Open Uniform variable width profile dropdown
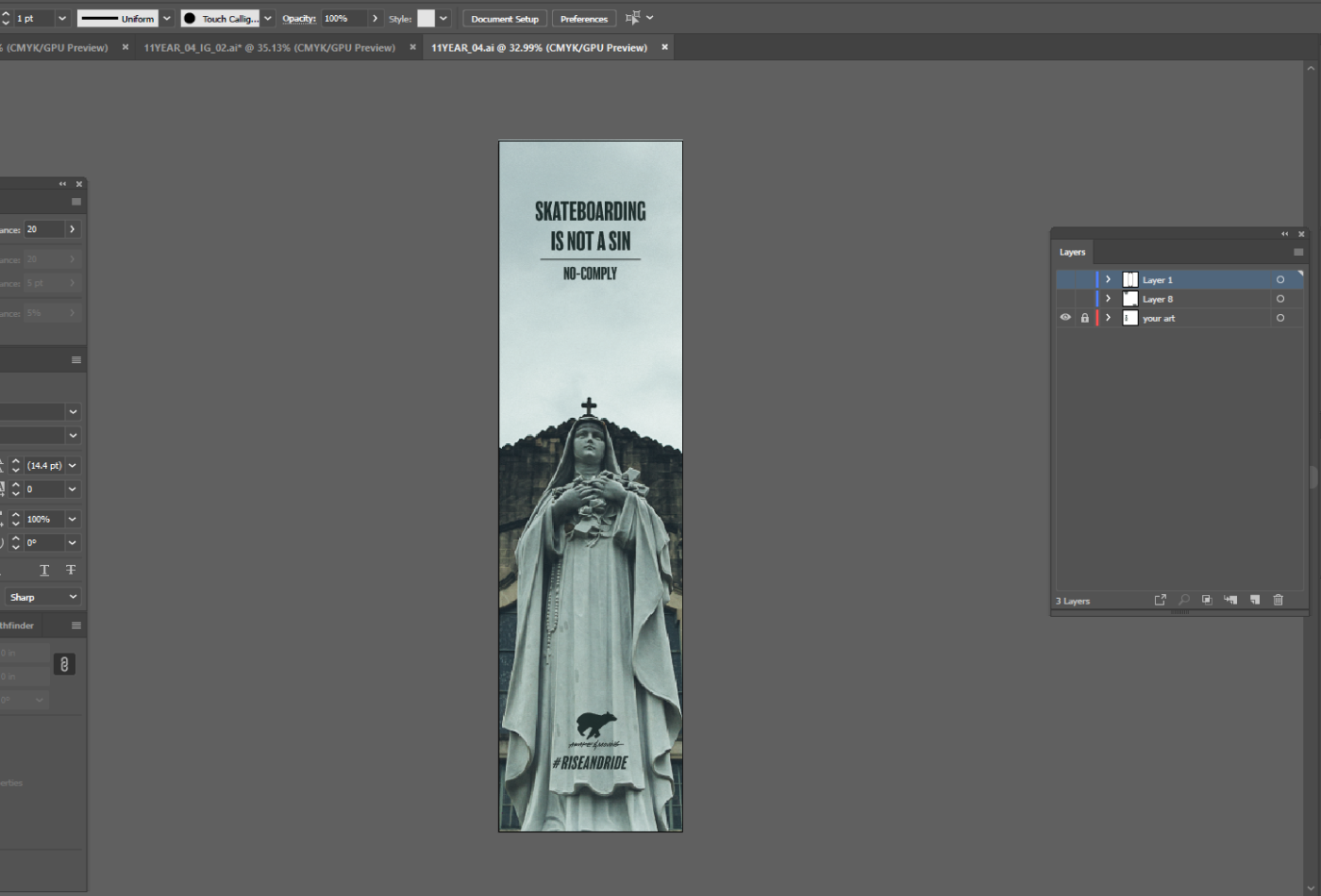 click(x=167, y=18)
